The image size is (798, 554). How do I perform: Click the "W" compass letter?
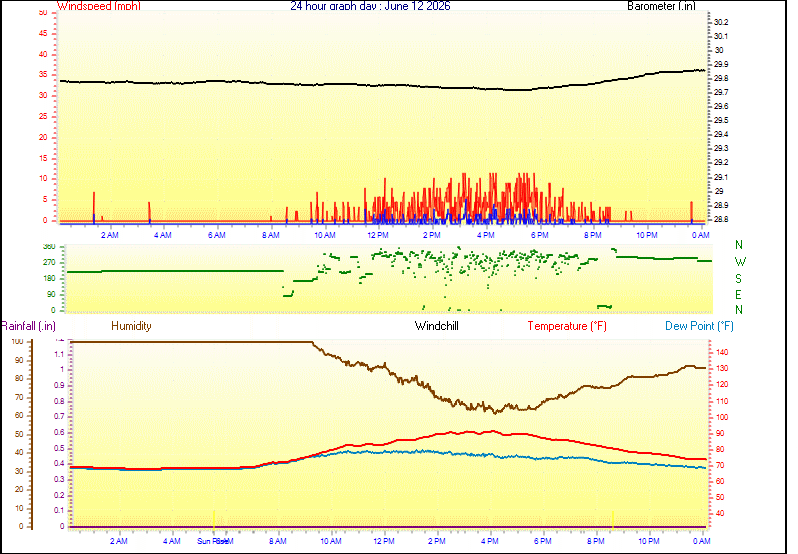(740, 262)
